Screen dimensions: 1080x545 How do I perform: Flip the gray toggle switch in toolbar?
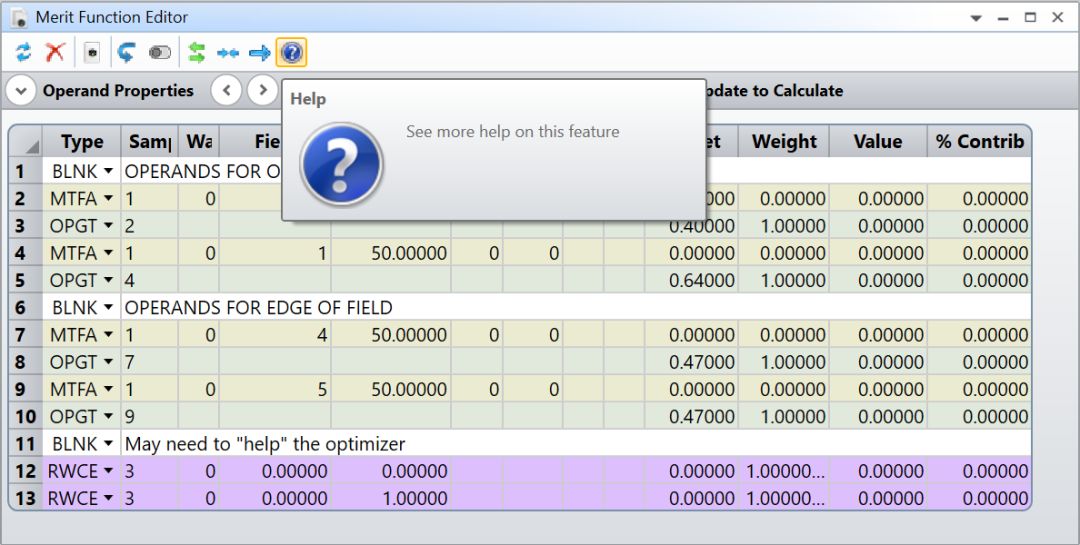tap(159, 52)
